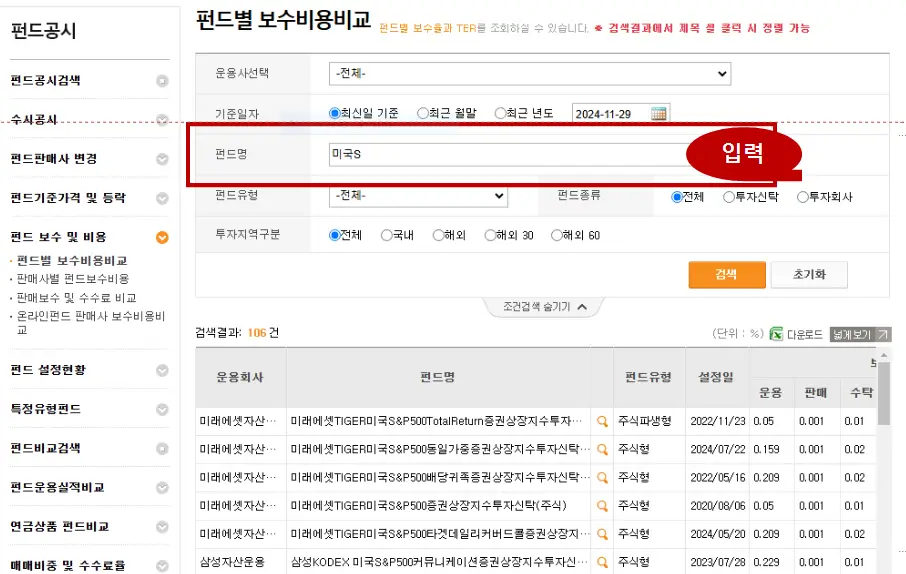This screenshot has width=906, height=574.
Task: Click the 초기화 reset button
Action: pos(809,275)
